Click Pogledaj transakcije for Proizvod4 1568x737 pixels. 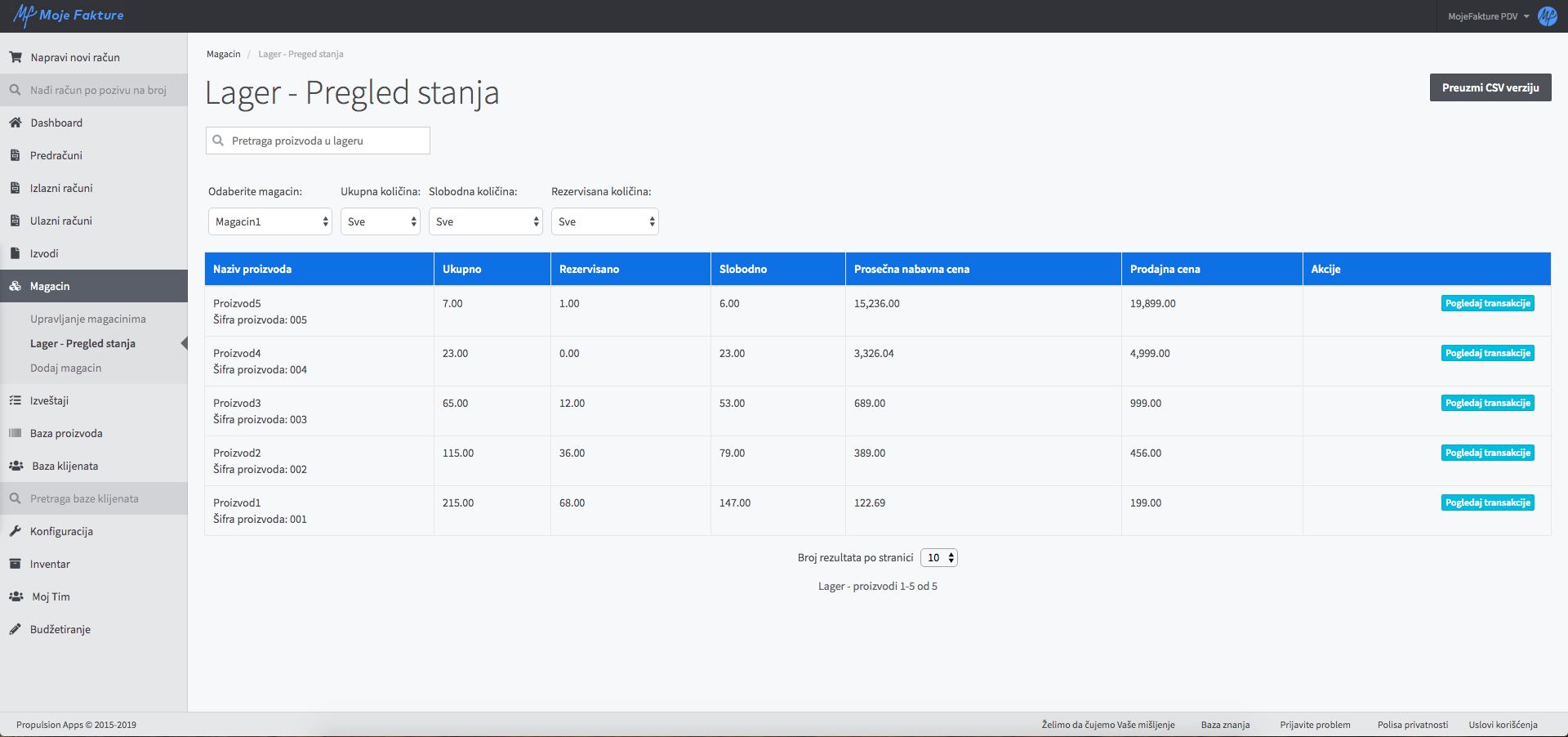[x=1487, y=353]
